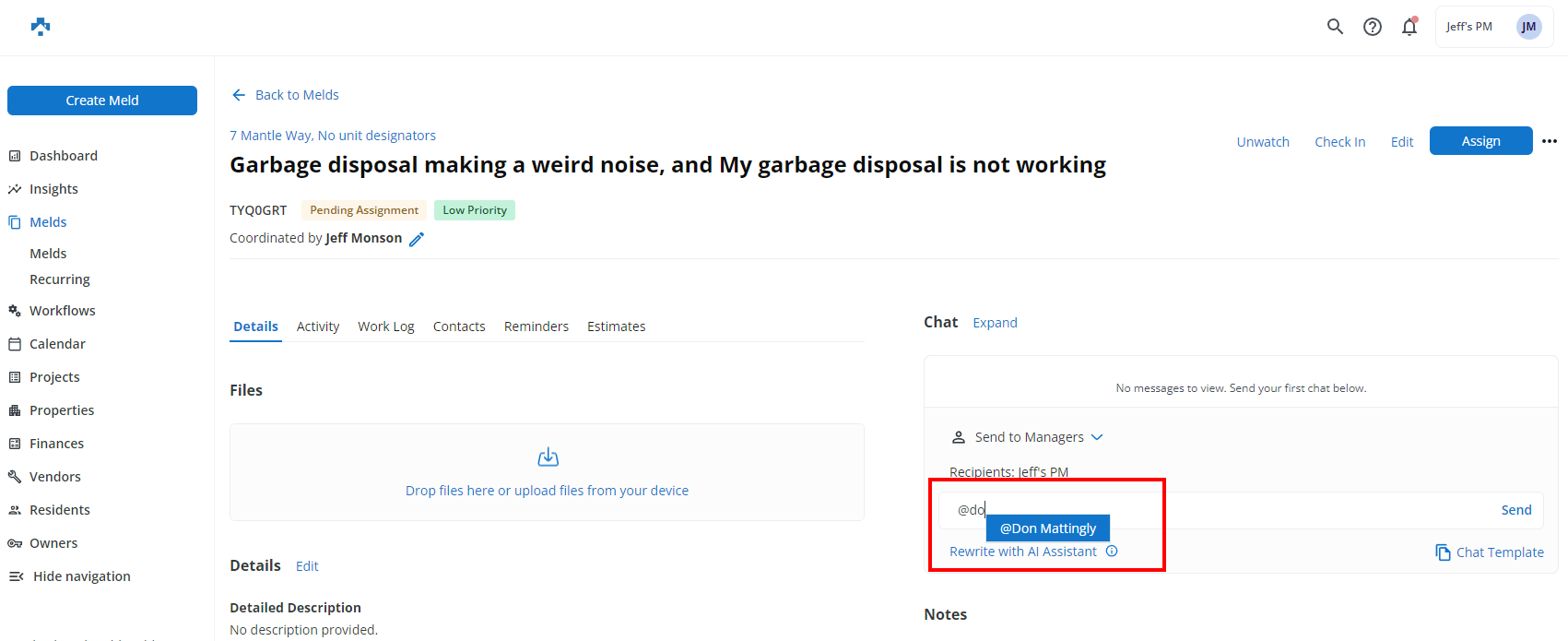1568x641 pixels.
Task: Open the Jeff's PM account menu
Action: [x=1493, y=27]
